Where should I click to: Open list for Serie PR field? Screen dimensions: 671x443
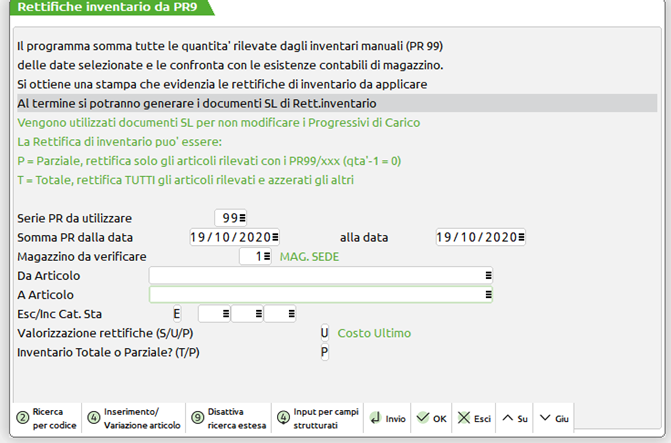coord(243,218)
